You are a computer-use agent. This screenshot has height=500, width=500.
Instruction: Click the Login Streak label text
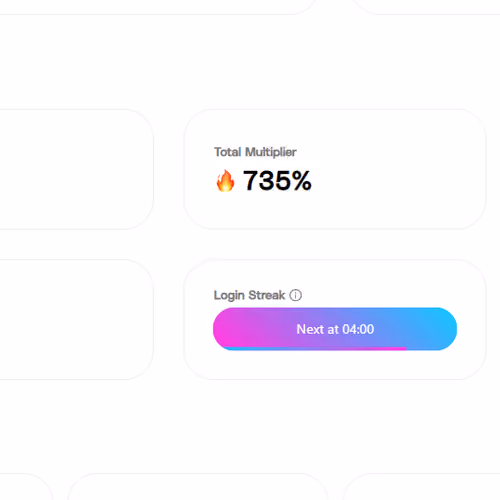coord(249,295)
